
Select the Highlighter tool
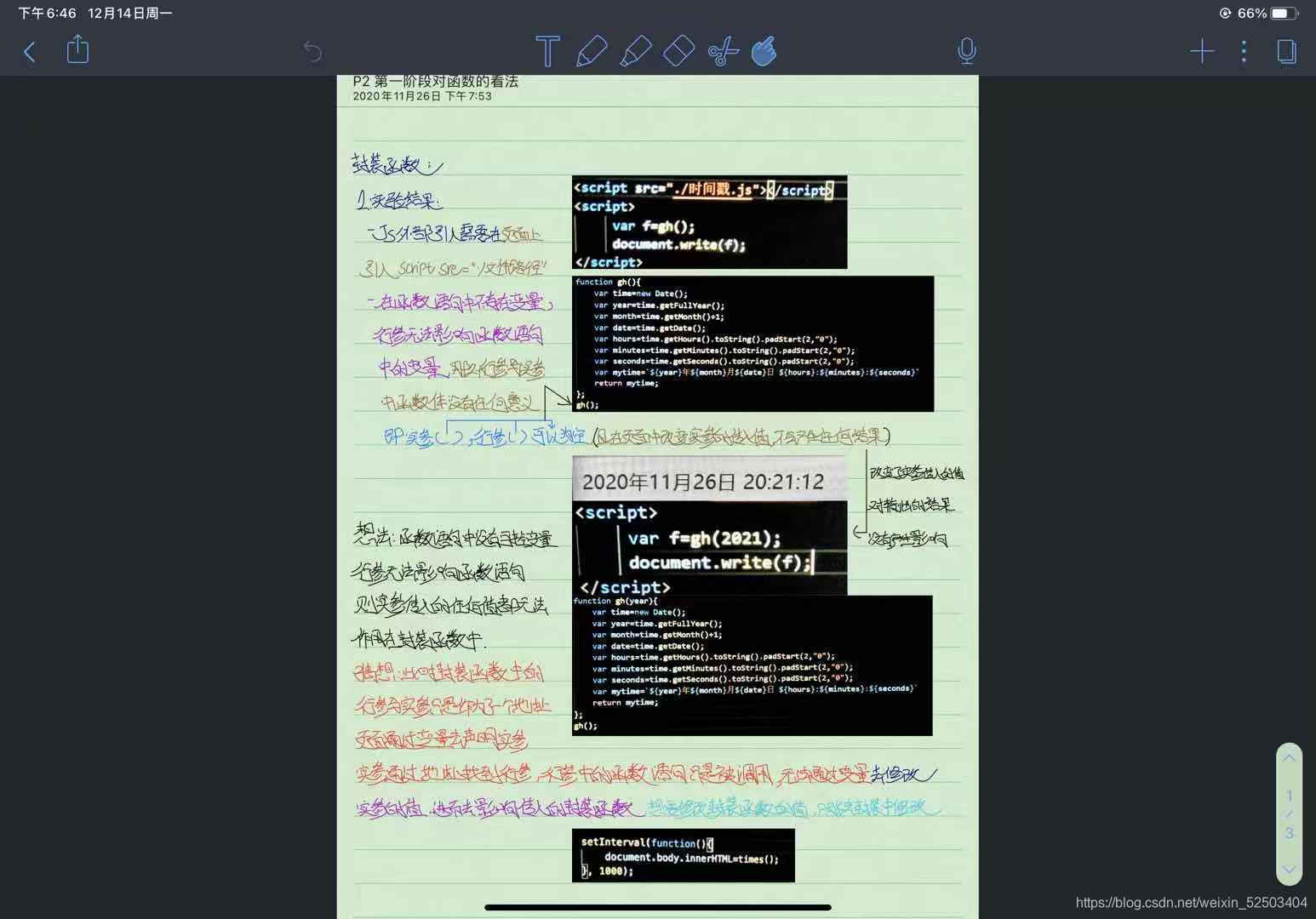pos(635,51)
